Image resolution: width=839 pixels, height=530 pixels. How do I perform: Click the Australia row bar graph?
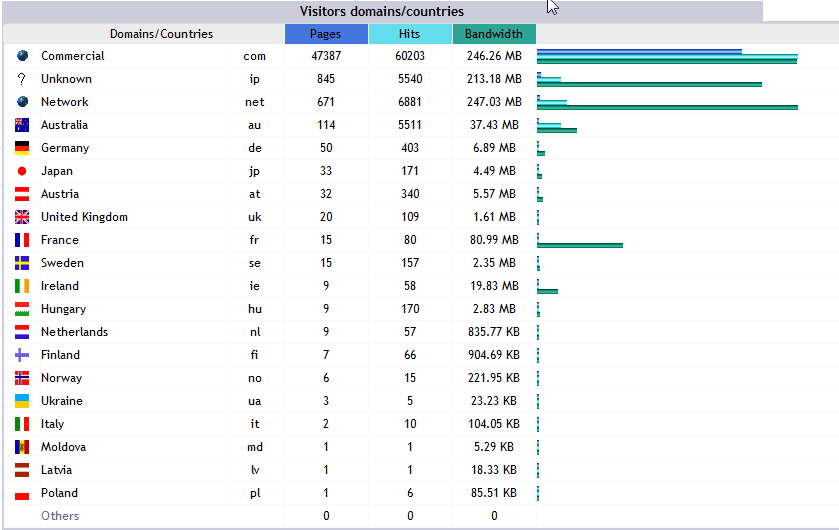click(x=557, y=125)
